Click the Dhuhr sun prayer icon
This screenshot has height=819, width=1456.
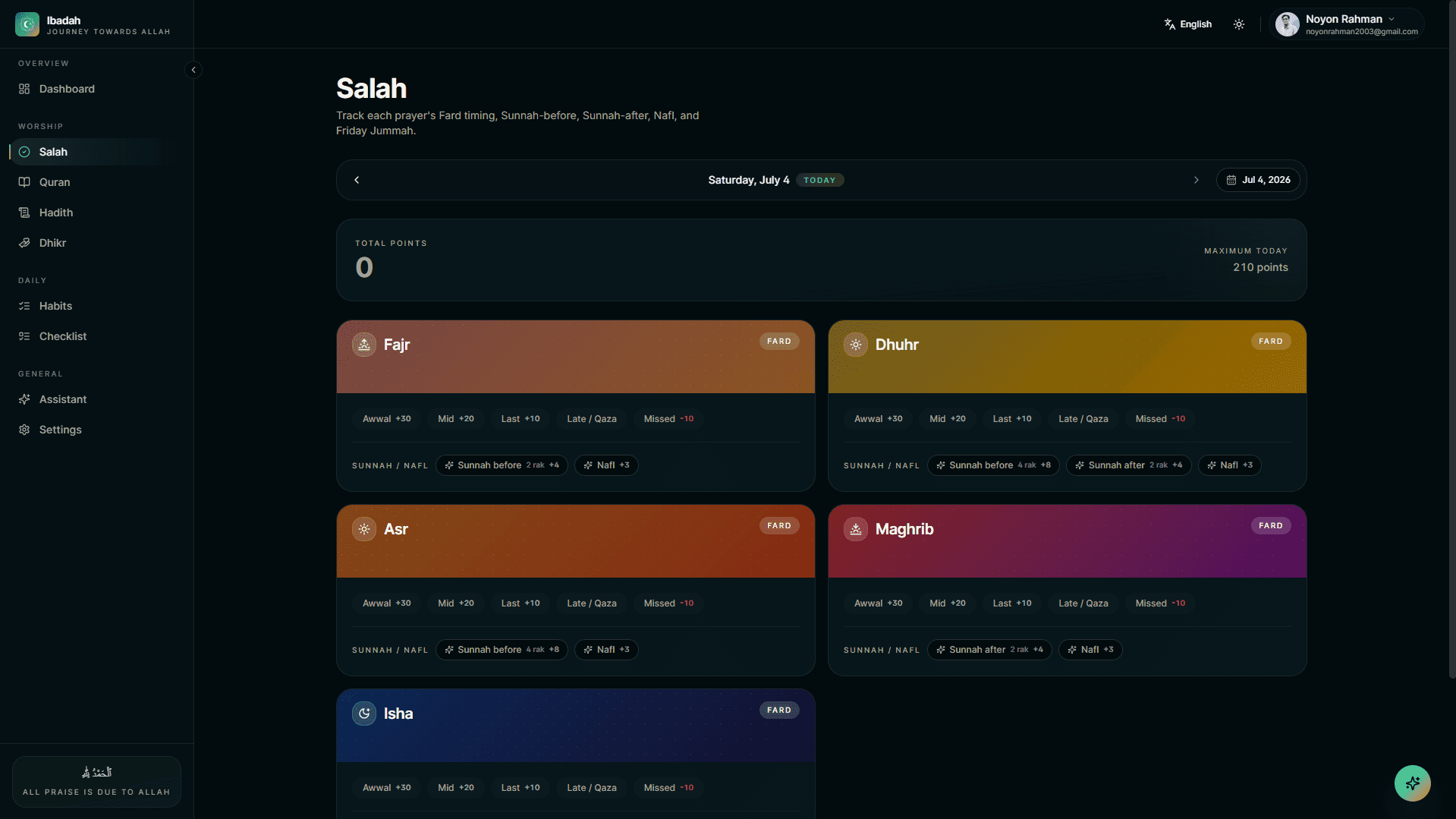point(856,345)
